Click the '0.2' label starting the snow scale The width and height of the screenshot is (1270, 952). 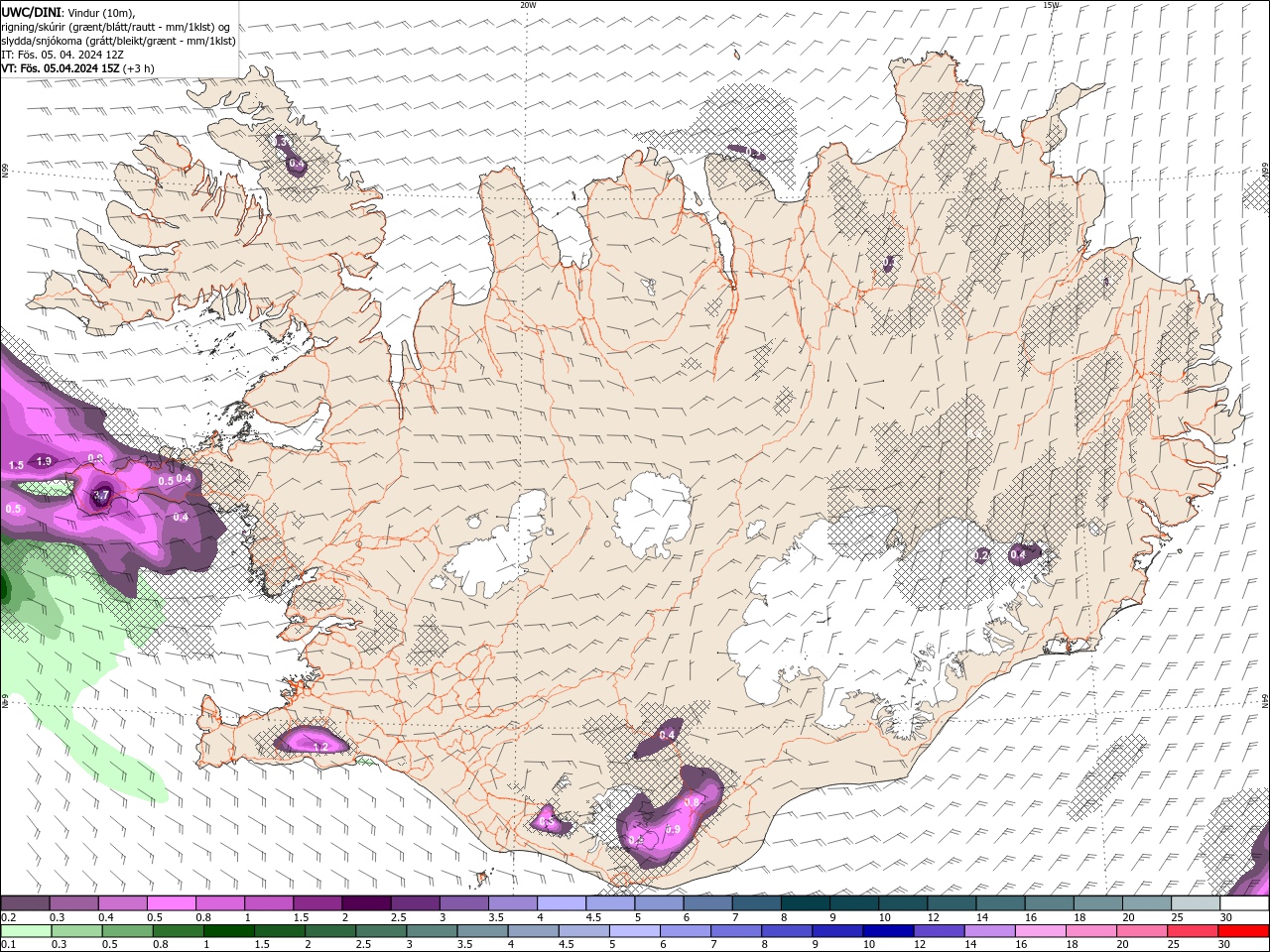(8, 917)
